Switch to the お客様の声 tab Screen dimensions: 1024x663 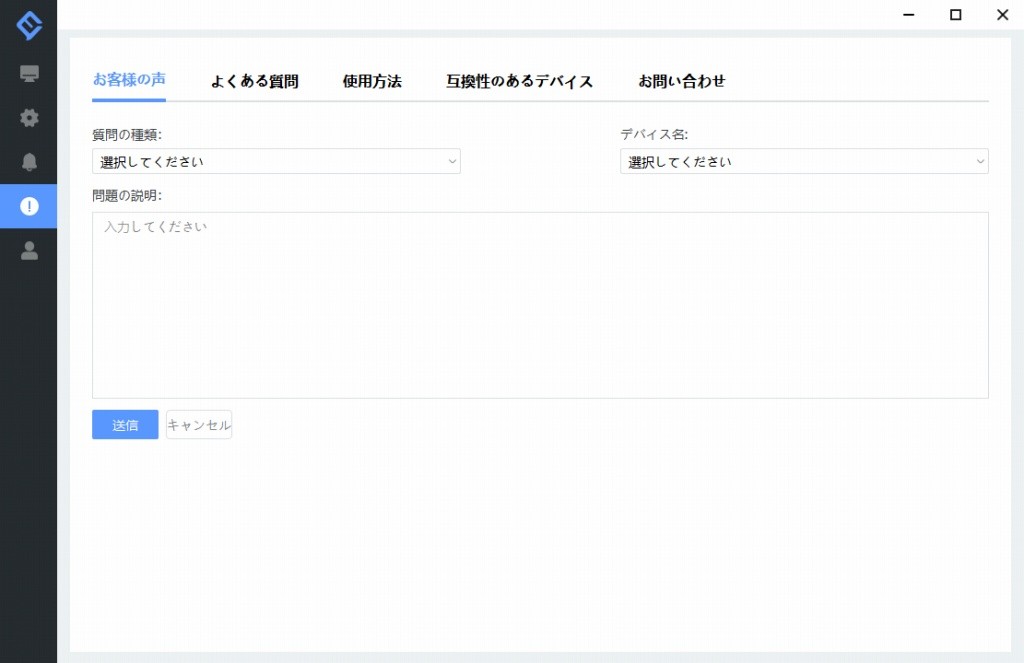click(129, 80)
